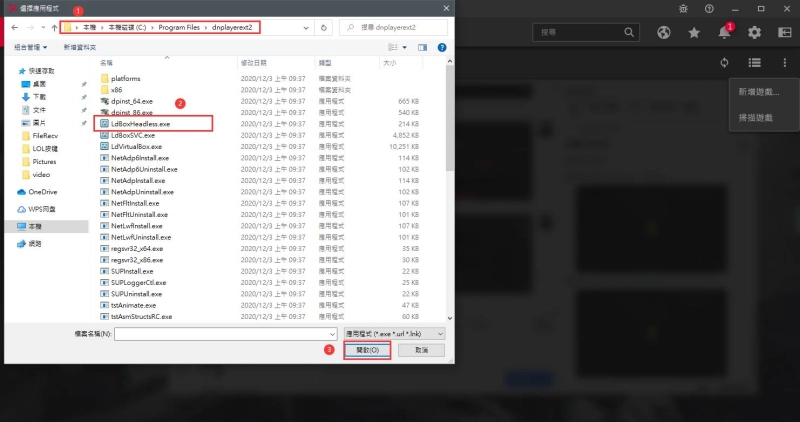The height and width of the screenshot is (422, 800).
Task: Open recent locations dropdown arrow
Action: (43, 28)
